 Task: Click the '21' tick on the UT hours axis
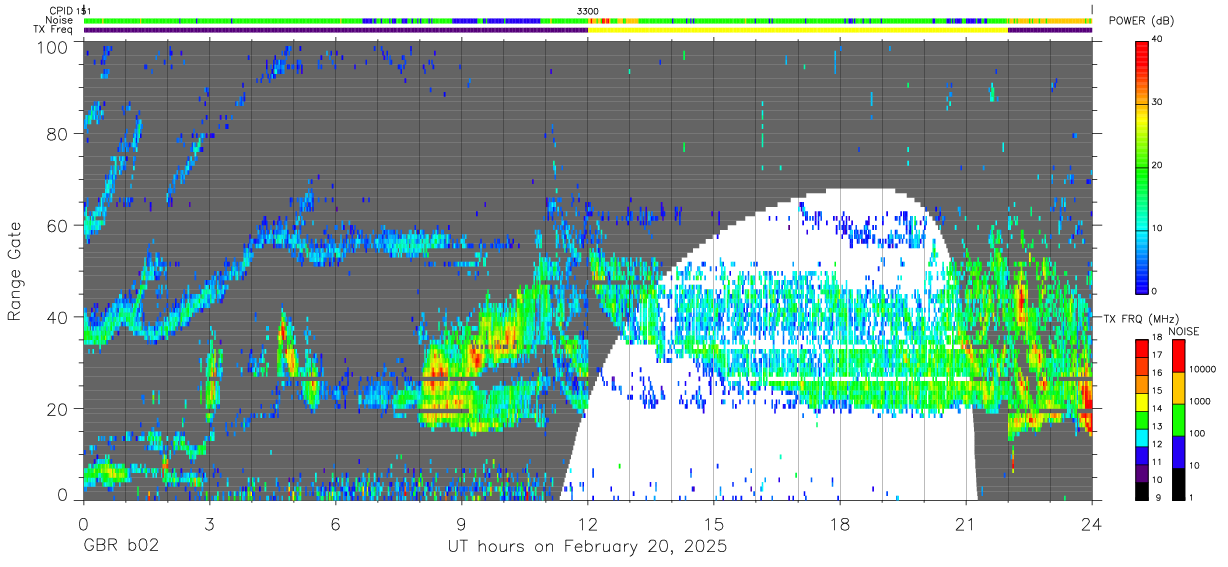point(965,523)
